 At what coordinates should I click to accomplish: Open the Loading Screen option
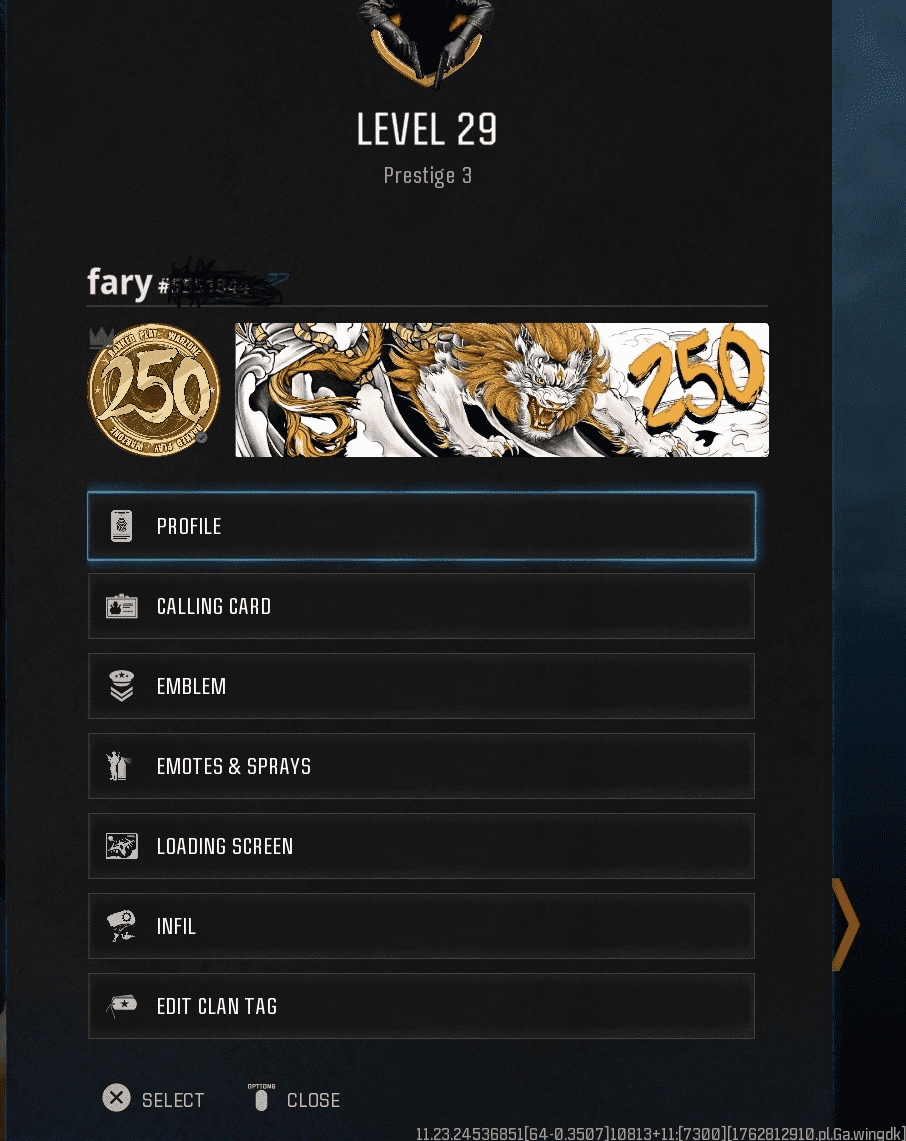[421, 846]
